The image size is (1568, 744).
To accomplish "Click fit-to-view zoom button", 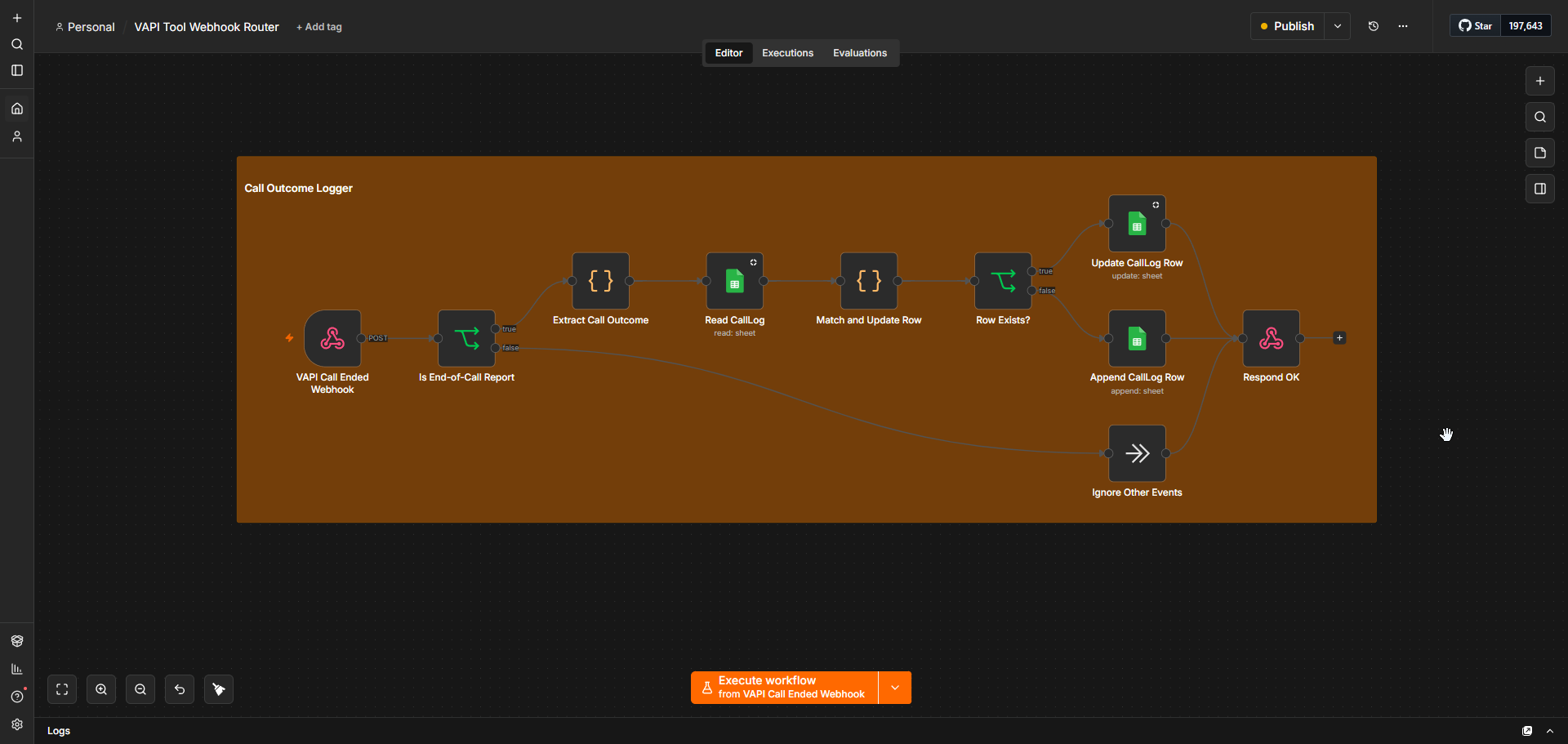I will (x=62, y=689).
